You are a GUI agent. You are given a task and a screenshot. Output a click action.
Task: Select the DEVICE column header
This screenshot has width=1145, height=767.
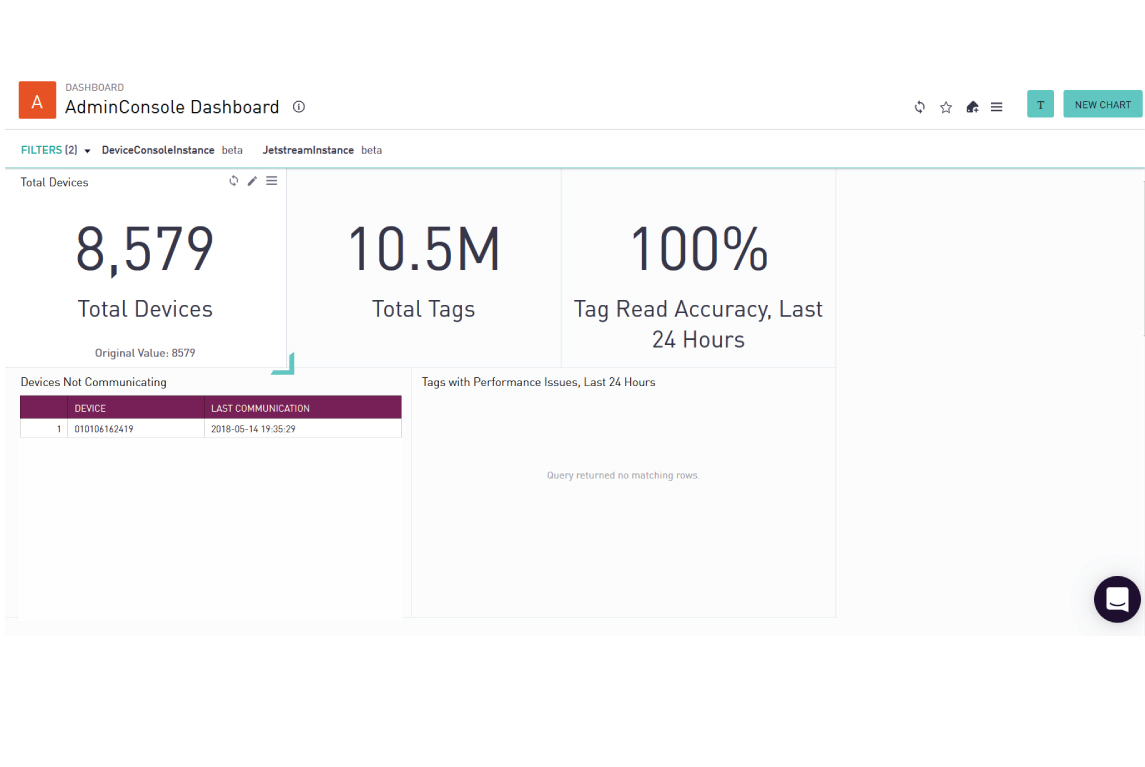point(89,407)
